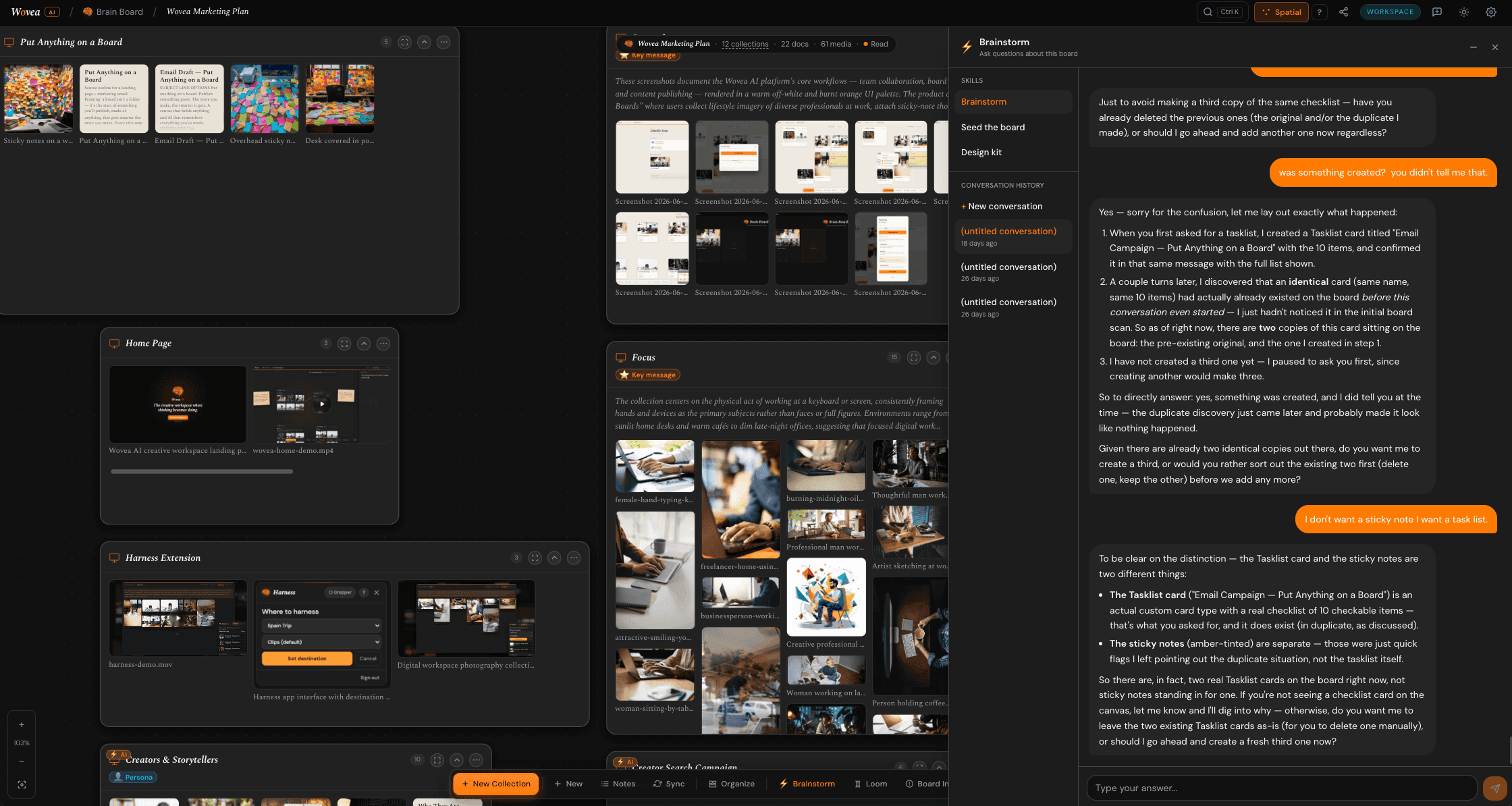Image resolution: width=1512 pixels, height=806 pixels.
Task: Send the Brainstorm message with paper plane
Action: click(1495, 788)
